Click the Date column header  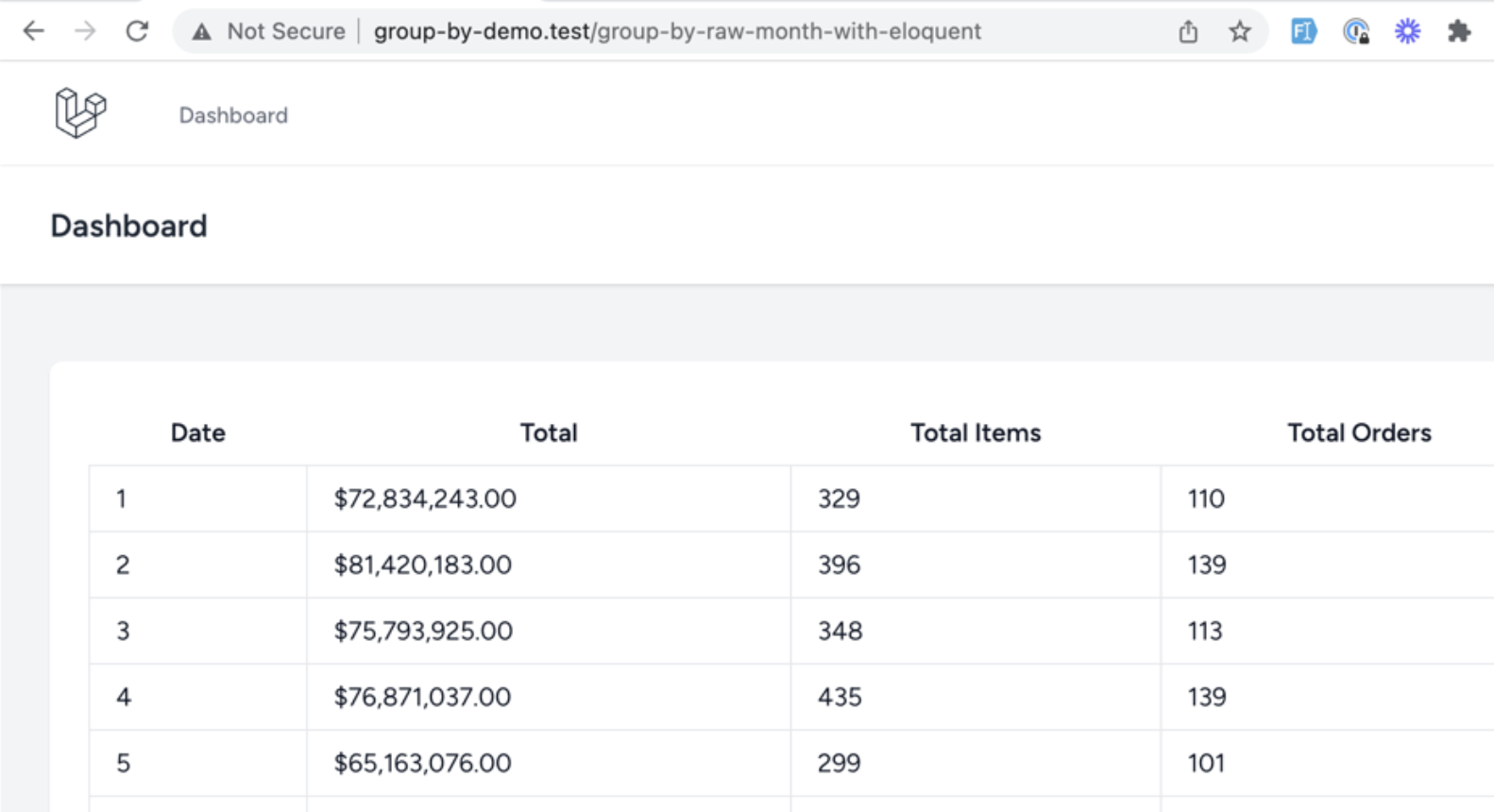click(198, 432)
